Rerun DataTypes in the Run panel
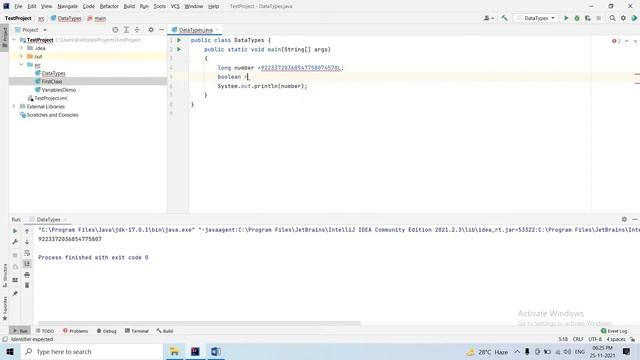 pyautogui.click(x=15, y=231)
